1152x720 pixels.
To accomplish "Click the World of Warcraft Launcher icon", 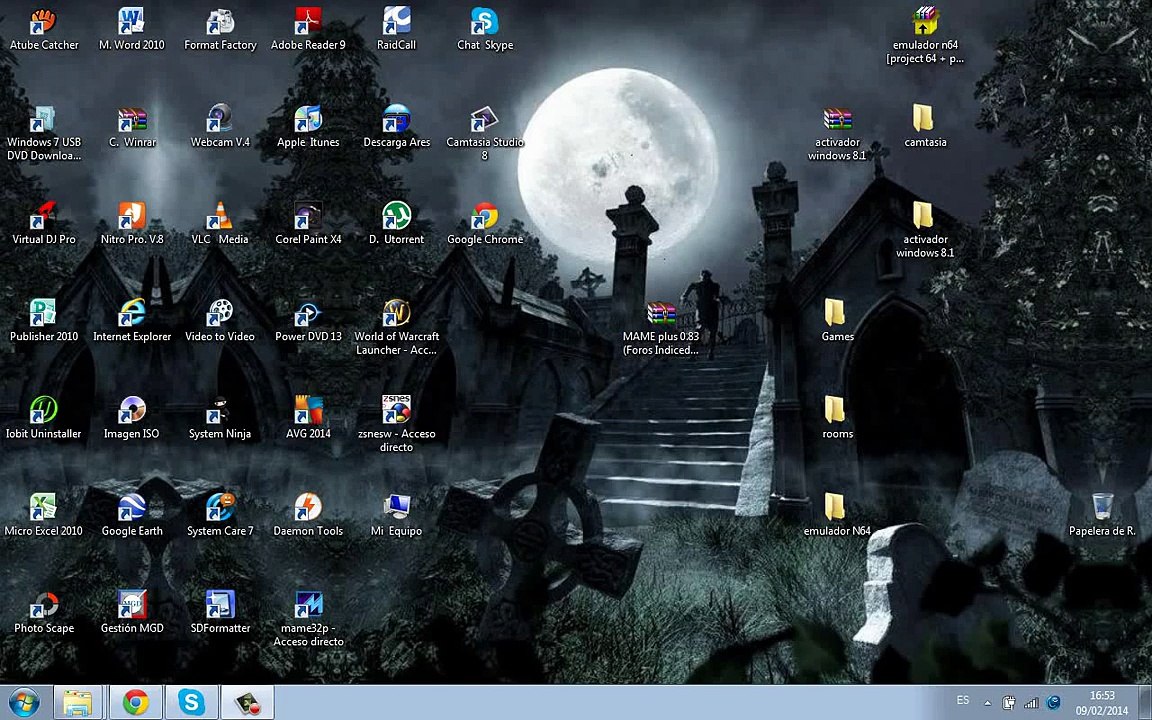I will pyautogui.click(x=397, y=316).
